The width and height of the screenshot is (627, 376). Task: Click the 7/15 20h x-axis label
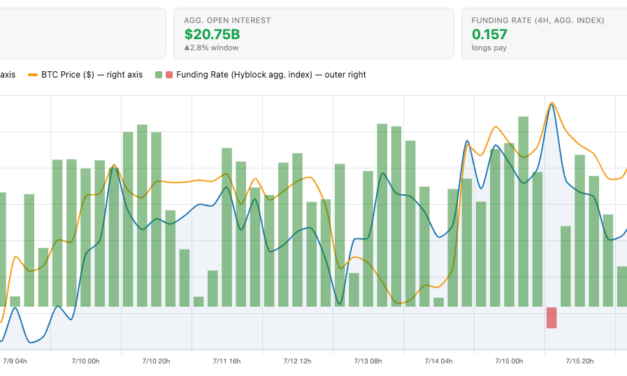point(579,361)
